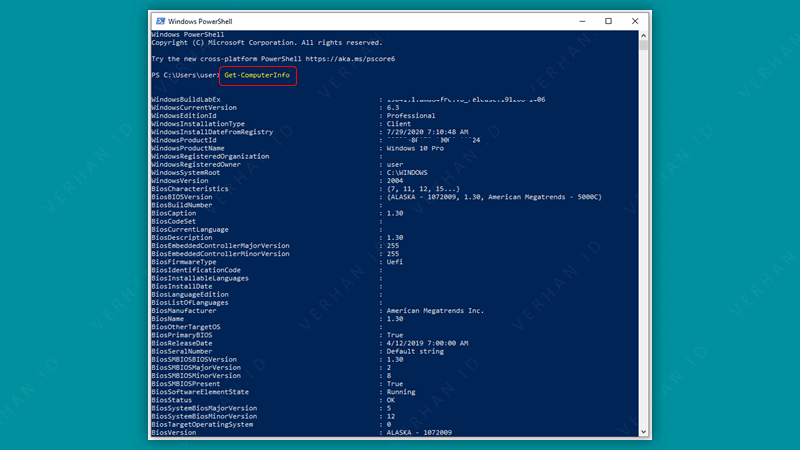The width and height of the screenshot is (800, 450).
Task: Click the BiosDescription label
Action: [x=182, y=238]
